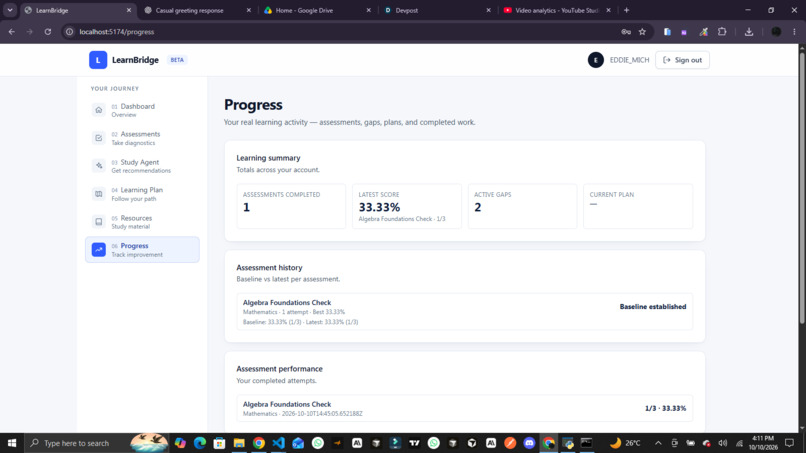Screen dimensions: 806x453
Task: Open Microsoft Edge from the taskbar
Action: coord(200,443)
